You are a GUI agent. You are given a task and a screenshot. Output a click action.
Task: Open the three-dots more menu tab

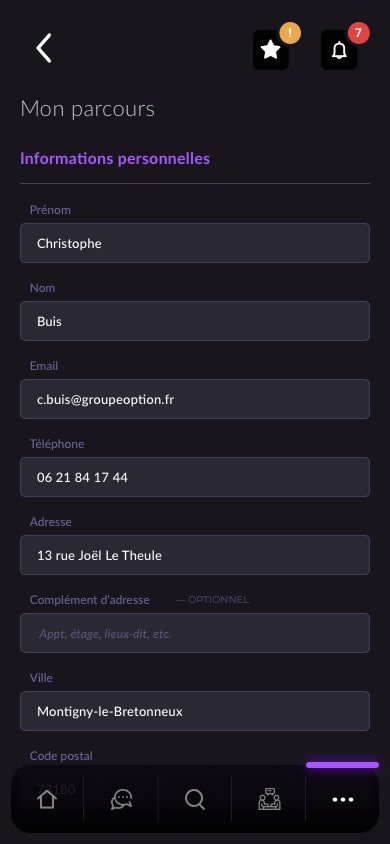[343, 800]
